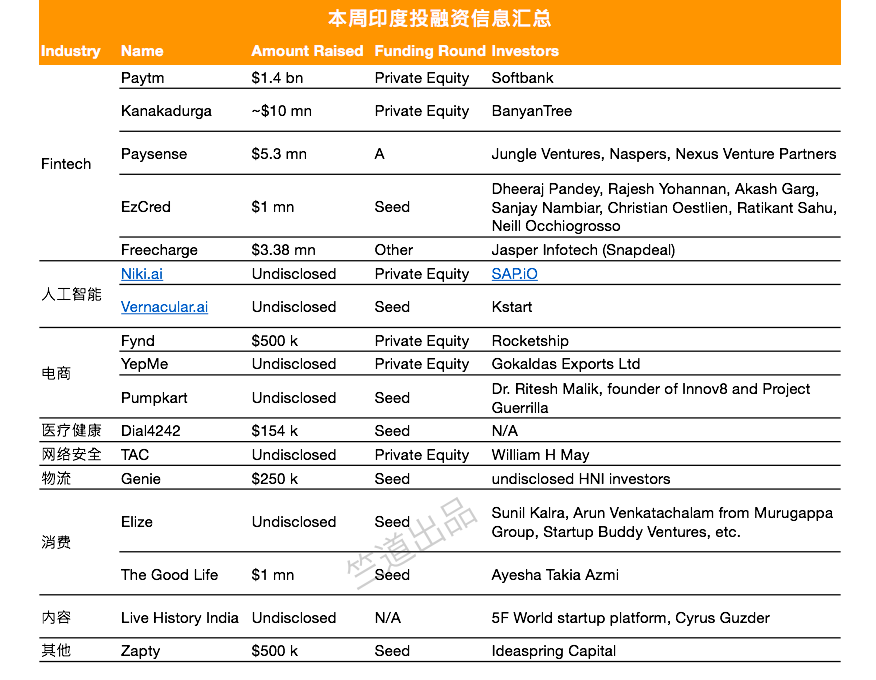Select the 内容 industry cell
876x680 pixels.
[56, 617]
